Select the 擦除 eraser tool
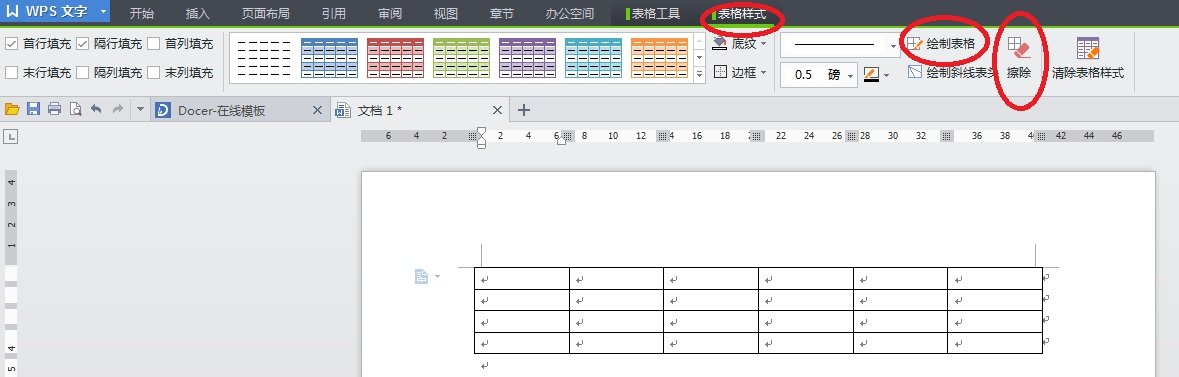The image size is (1179, 377). coord(1019,59)
